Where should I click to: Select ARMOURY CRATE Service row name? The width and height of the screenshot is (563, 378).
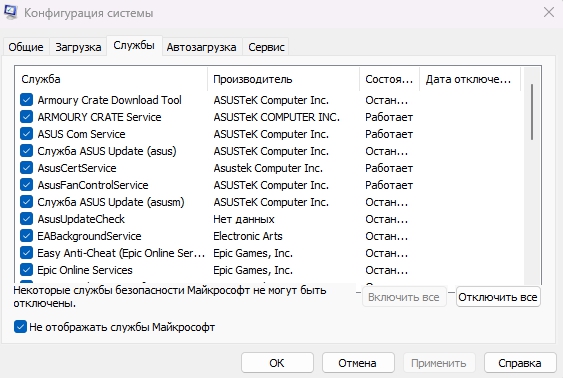tap(99, 117)
